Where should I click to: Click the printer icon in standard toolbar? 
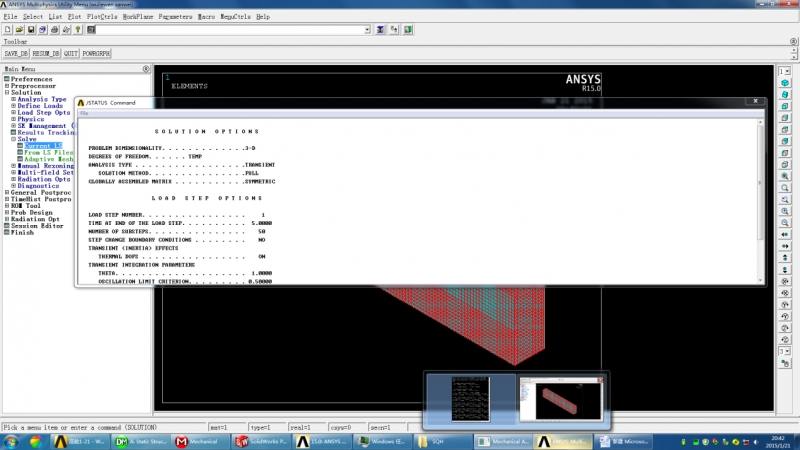point(55,30)
